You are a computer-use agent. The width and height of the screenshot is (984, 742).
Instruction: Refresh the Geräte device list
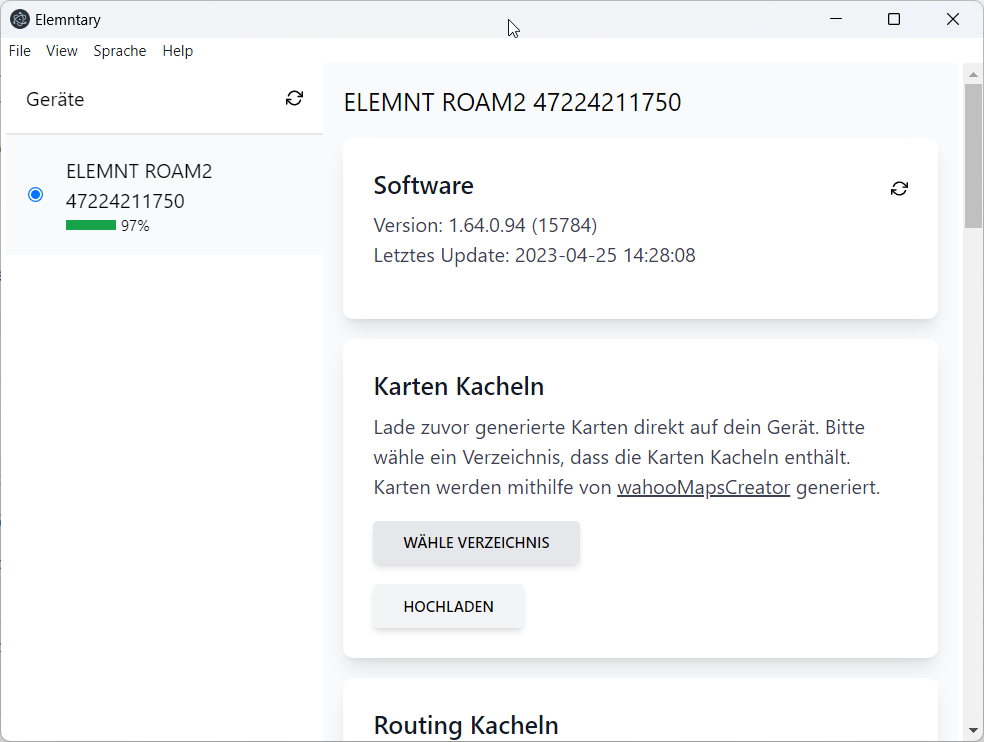(294, 99)
